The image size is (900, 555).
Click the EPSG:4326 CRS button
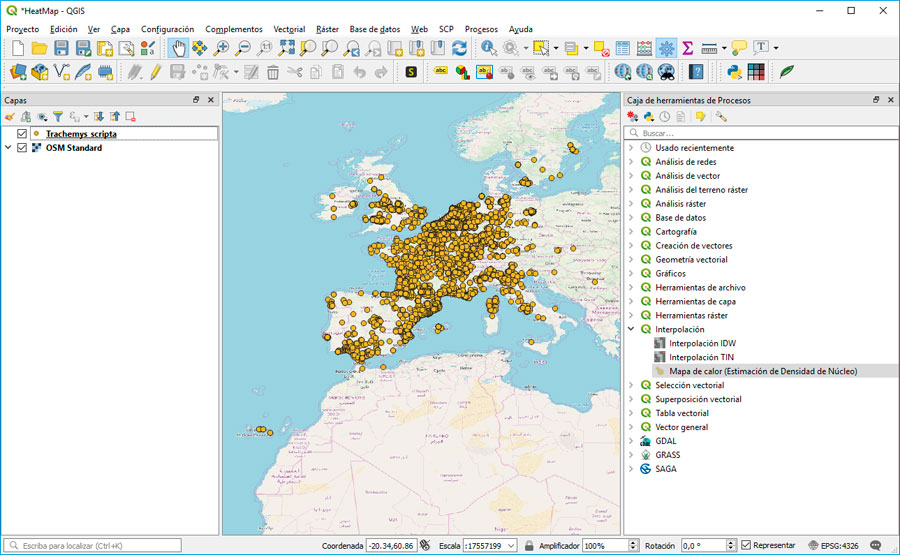(833, 545)
